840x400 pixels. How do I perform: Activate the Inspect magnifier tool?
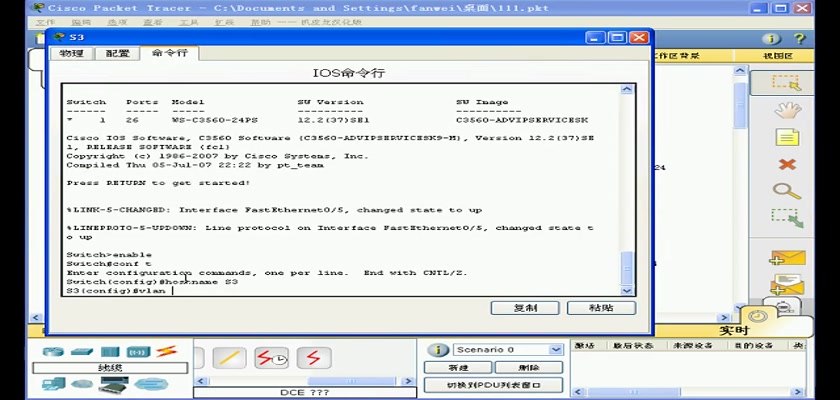(787, 190)
